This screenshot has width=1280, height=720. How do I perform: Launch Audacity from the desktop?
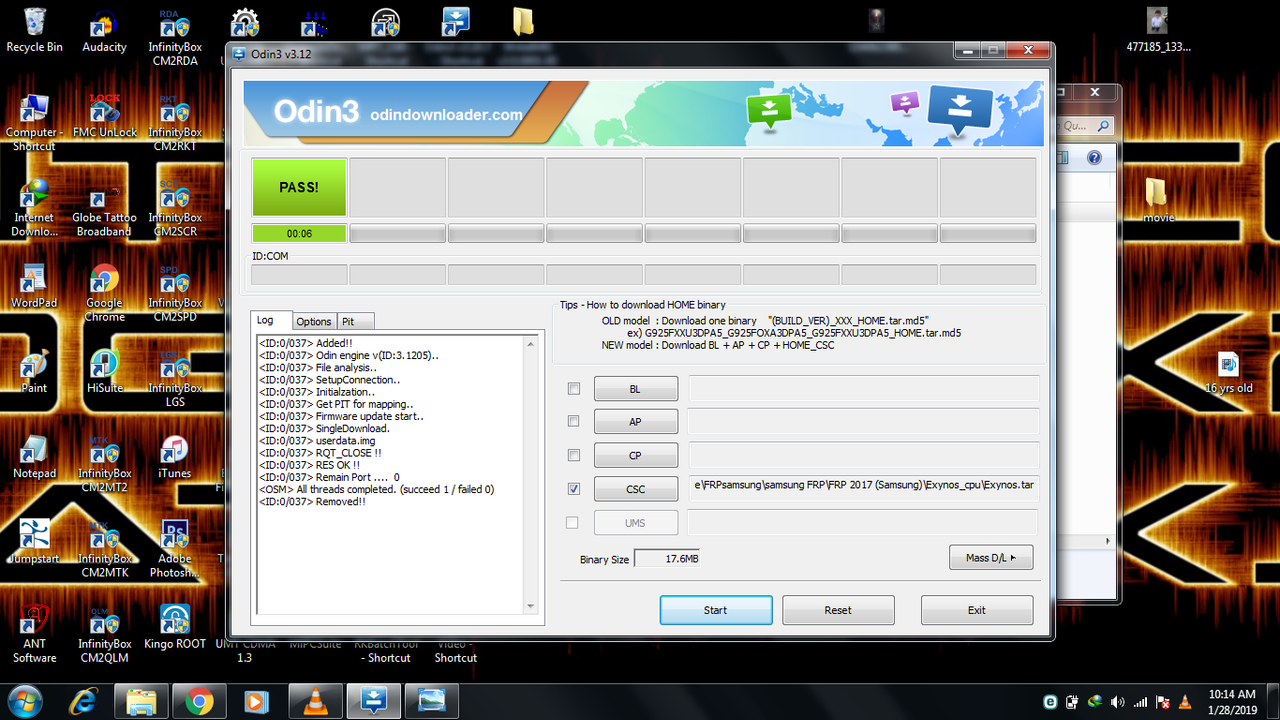[104, 30]
